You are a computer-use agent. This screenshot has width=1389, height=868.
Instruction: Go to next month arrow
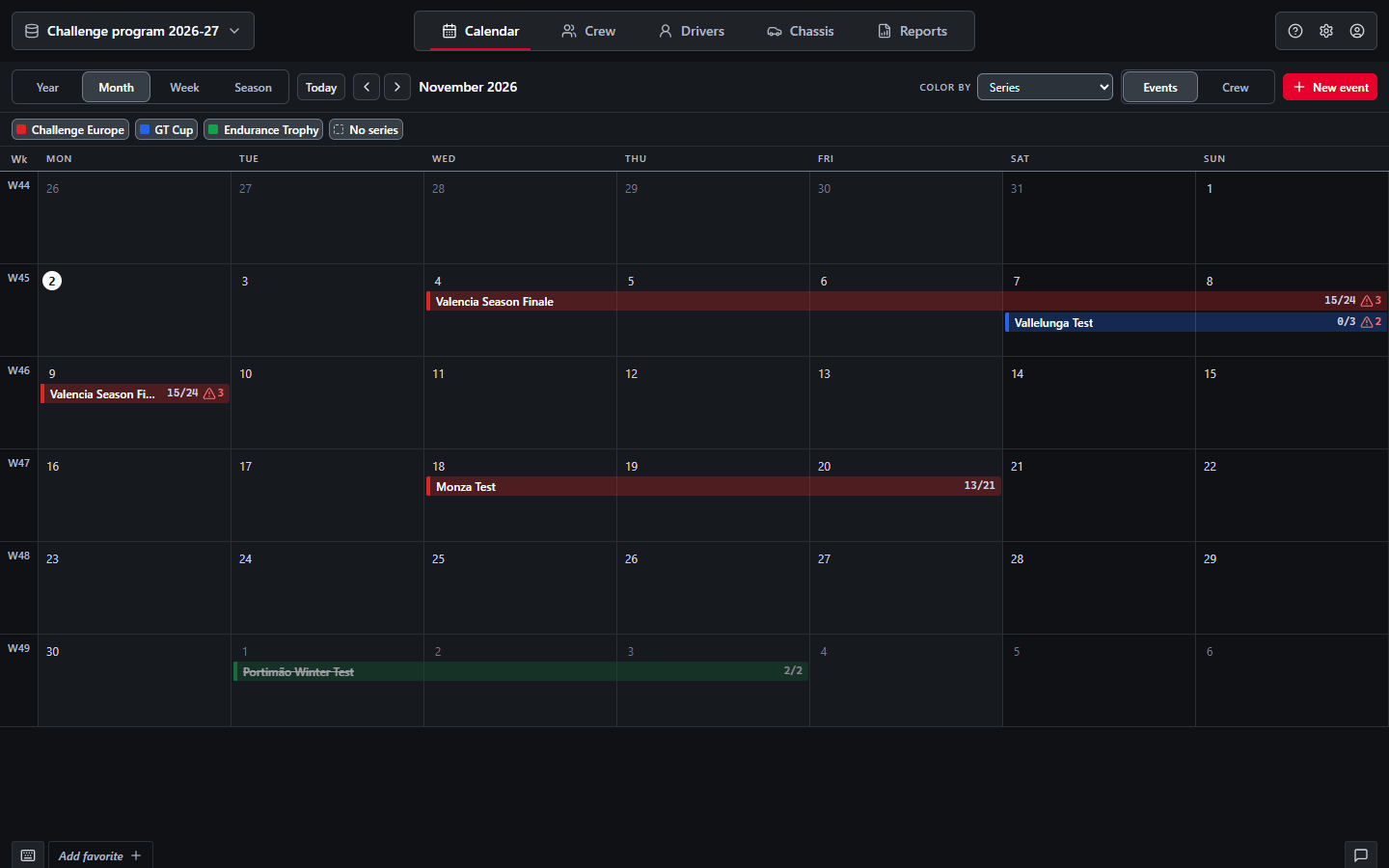pos(397,87)
